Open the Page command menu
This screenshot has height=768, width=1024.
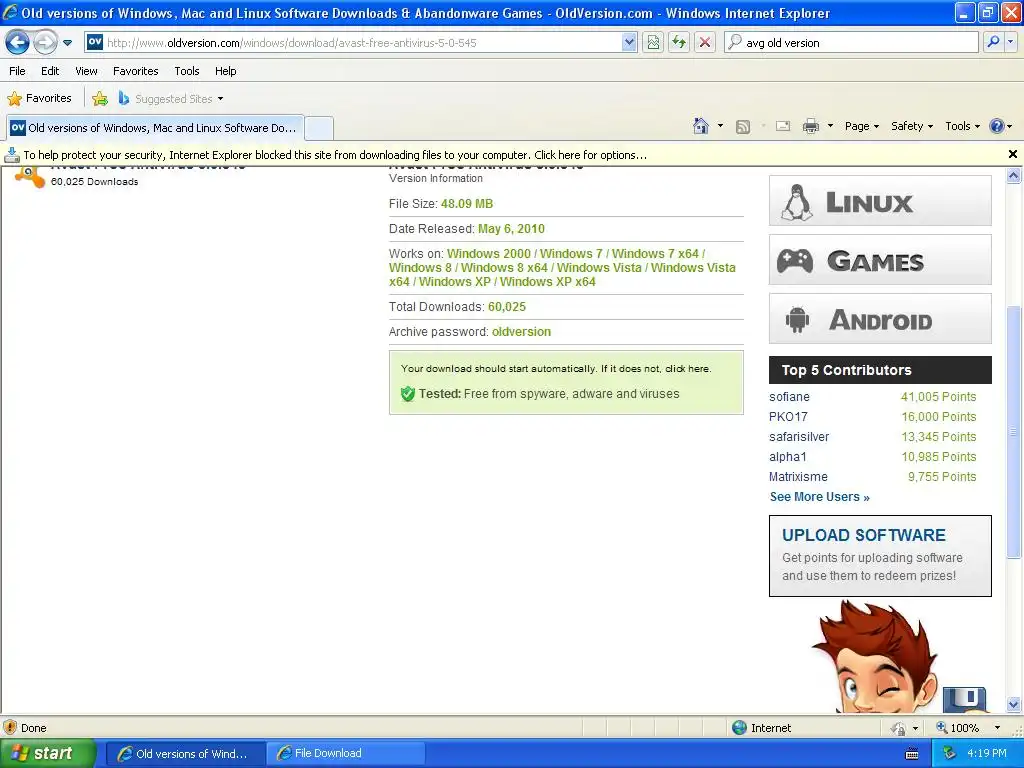click(861, 126)
